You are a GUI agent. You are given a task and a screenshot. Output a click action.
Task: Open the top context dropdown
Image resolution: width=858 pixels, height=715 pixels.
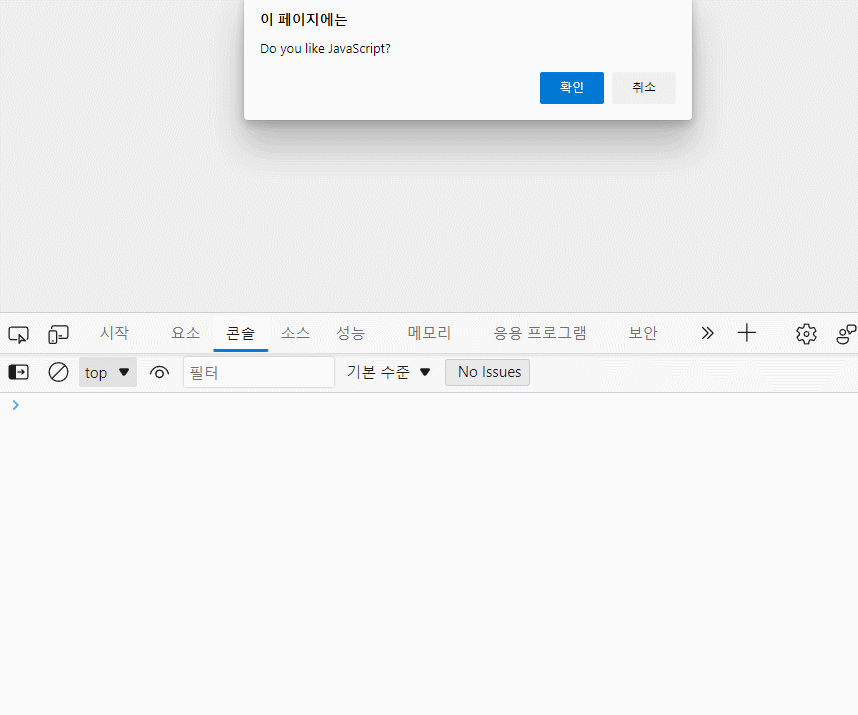[x=108, y=373]
